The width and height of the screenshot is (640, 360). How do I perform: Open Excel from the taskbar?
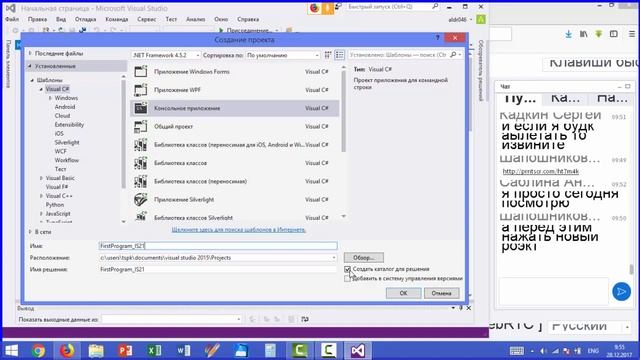[154, 351]
